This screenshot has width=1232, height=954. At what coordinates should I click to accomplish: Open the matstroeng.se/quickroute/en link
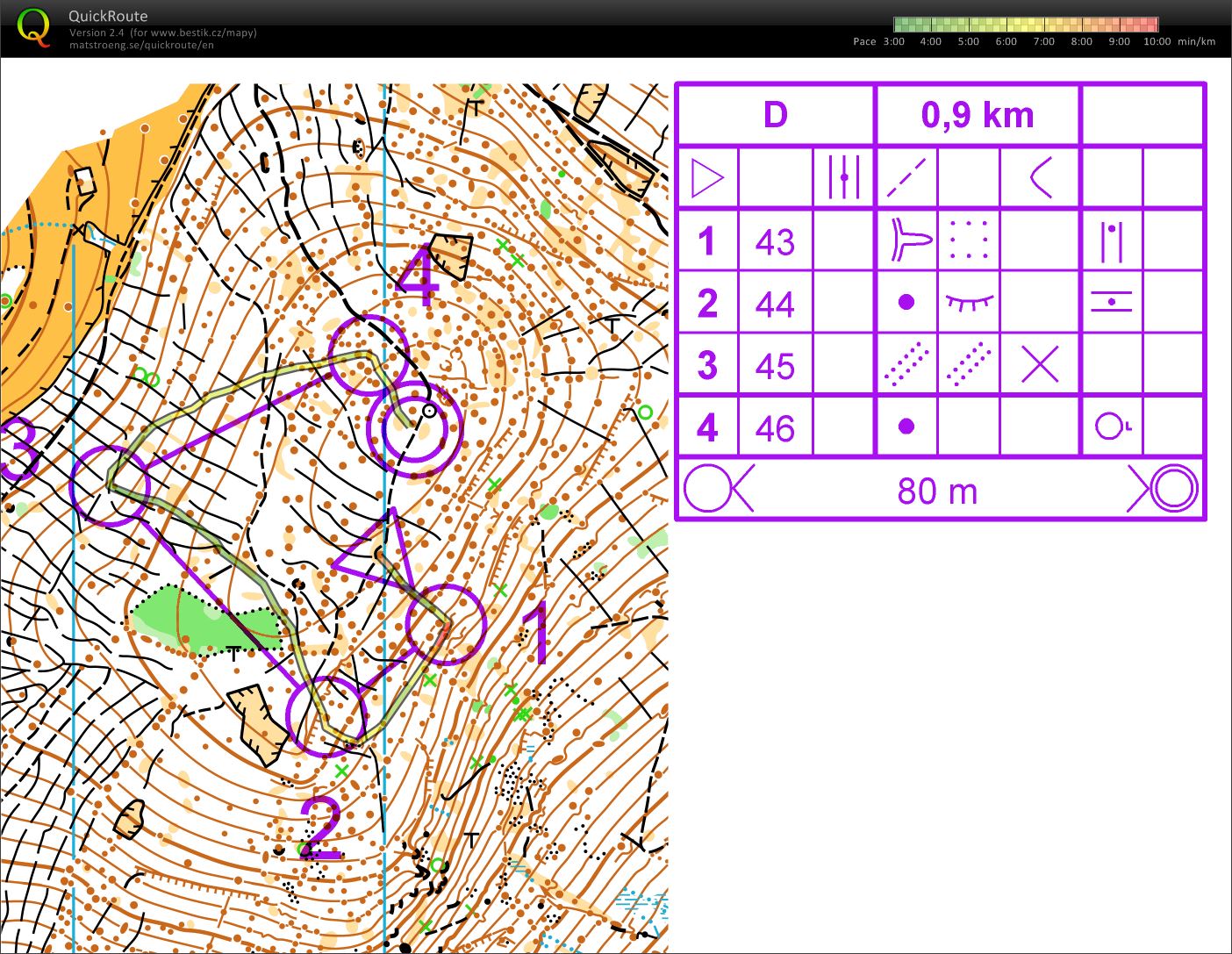point(141,46)
